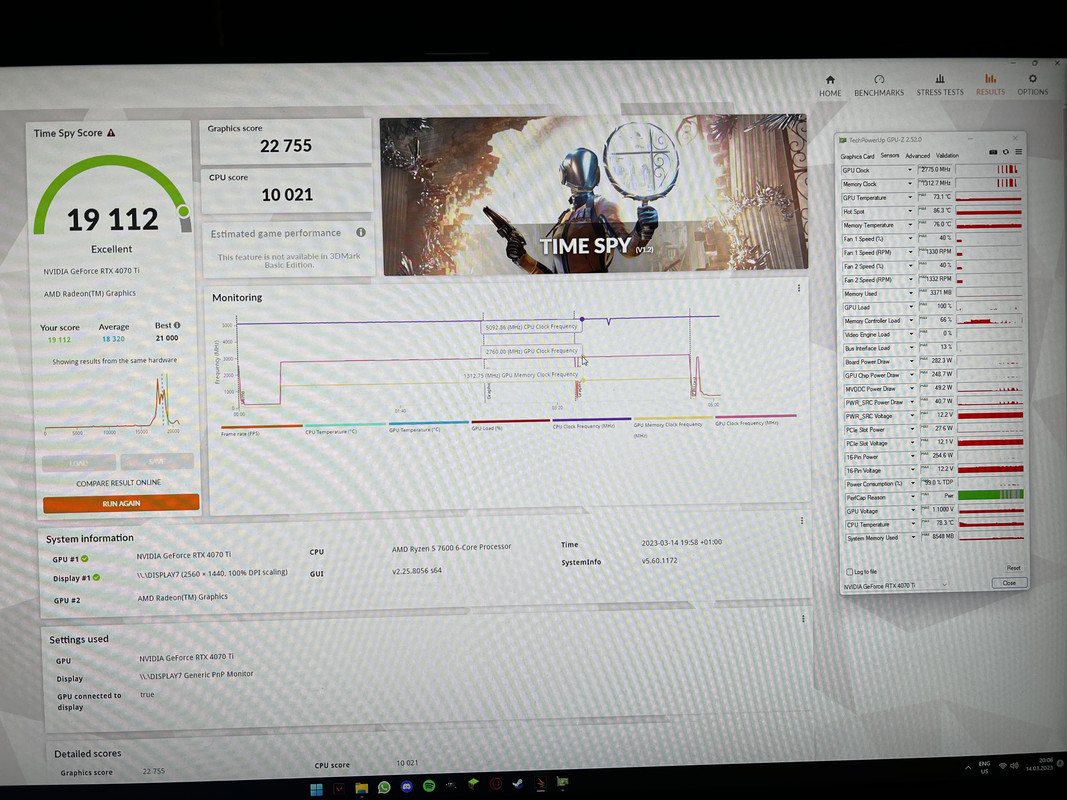Click GPU-Z refresh icon
1067x800 pixels.
[1006, 152]
